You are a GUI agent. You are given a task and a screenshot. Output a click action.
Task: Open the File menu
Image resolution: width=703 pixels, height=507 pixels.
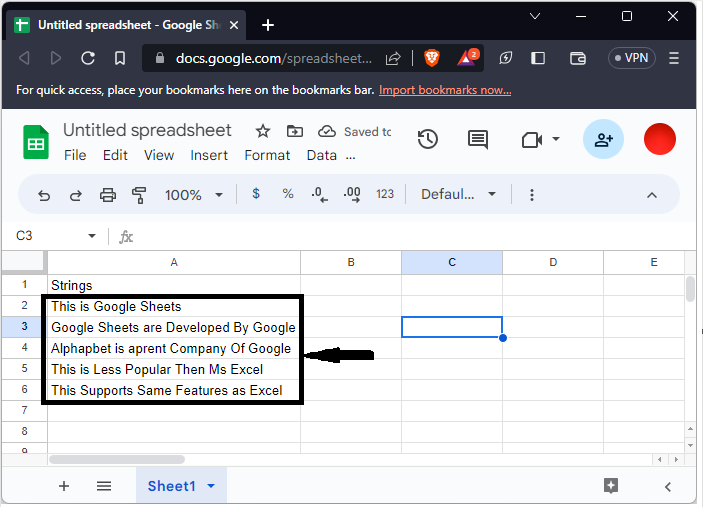pos(75,155)
